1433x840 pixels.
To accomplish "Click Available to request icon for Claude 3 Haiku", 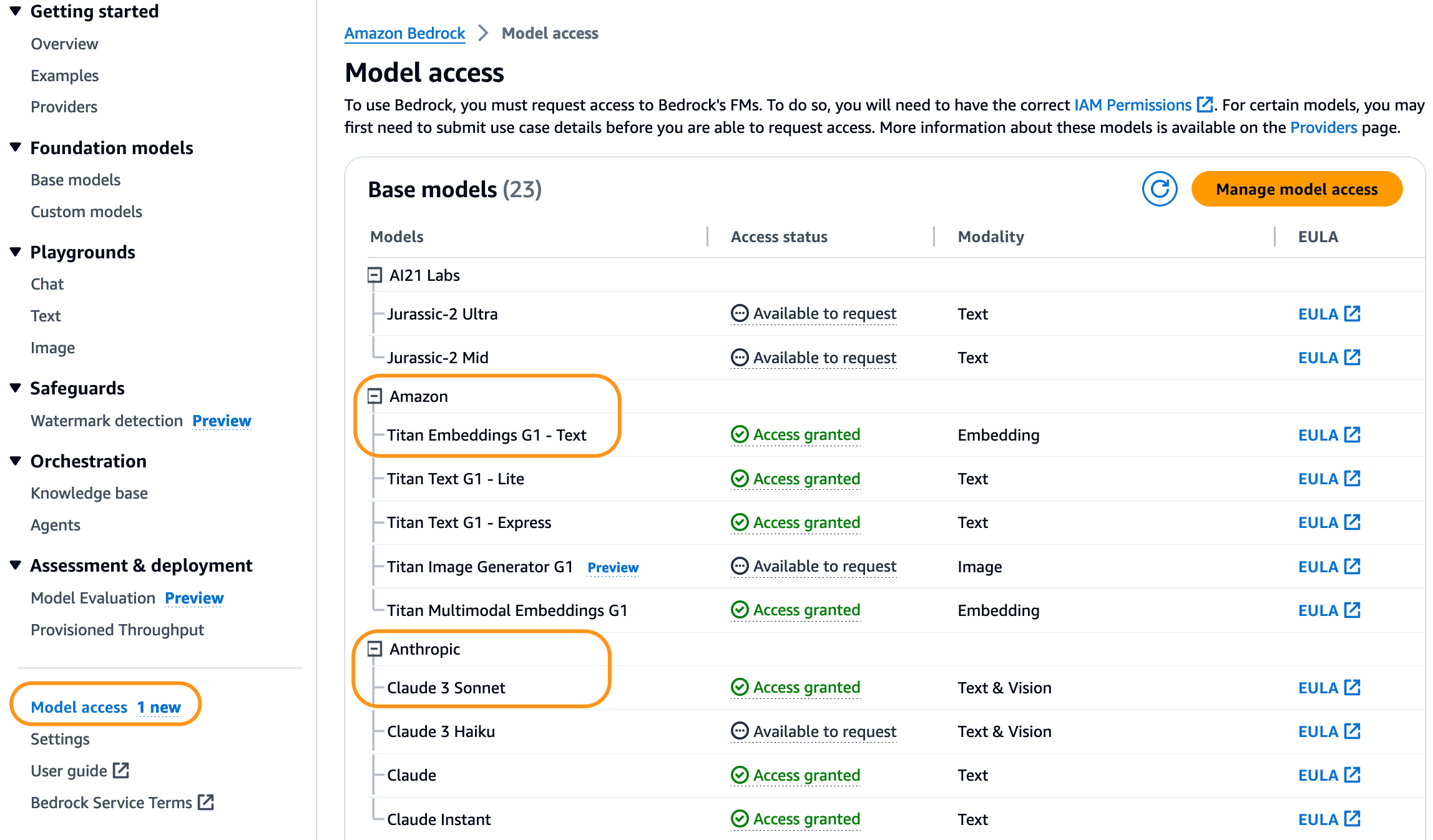I will click(x=740, y=731).
